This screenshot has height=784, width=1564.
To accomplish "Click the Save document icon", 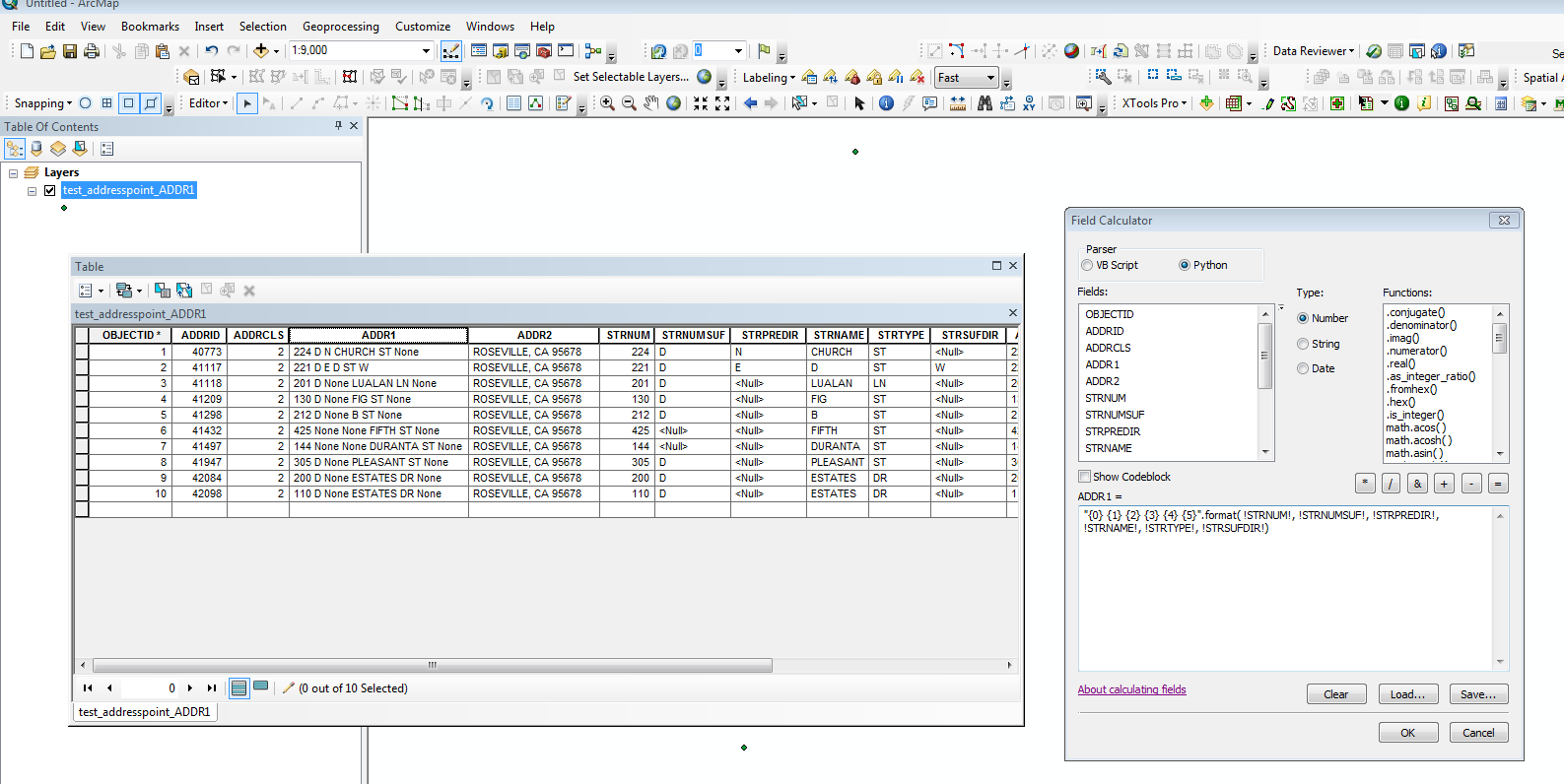I will point(70,51).
